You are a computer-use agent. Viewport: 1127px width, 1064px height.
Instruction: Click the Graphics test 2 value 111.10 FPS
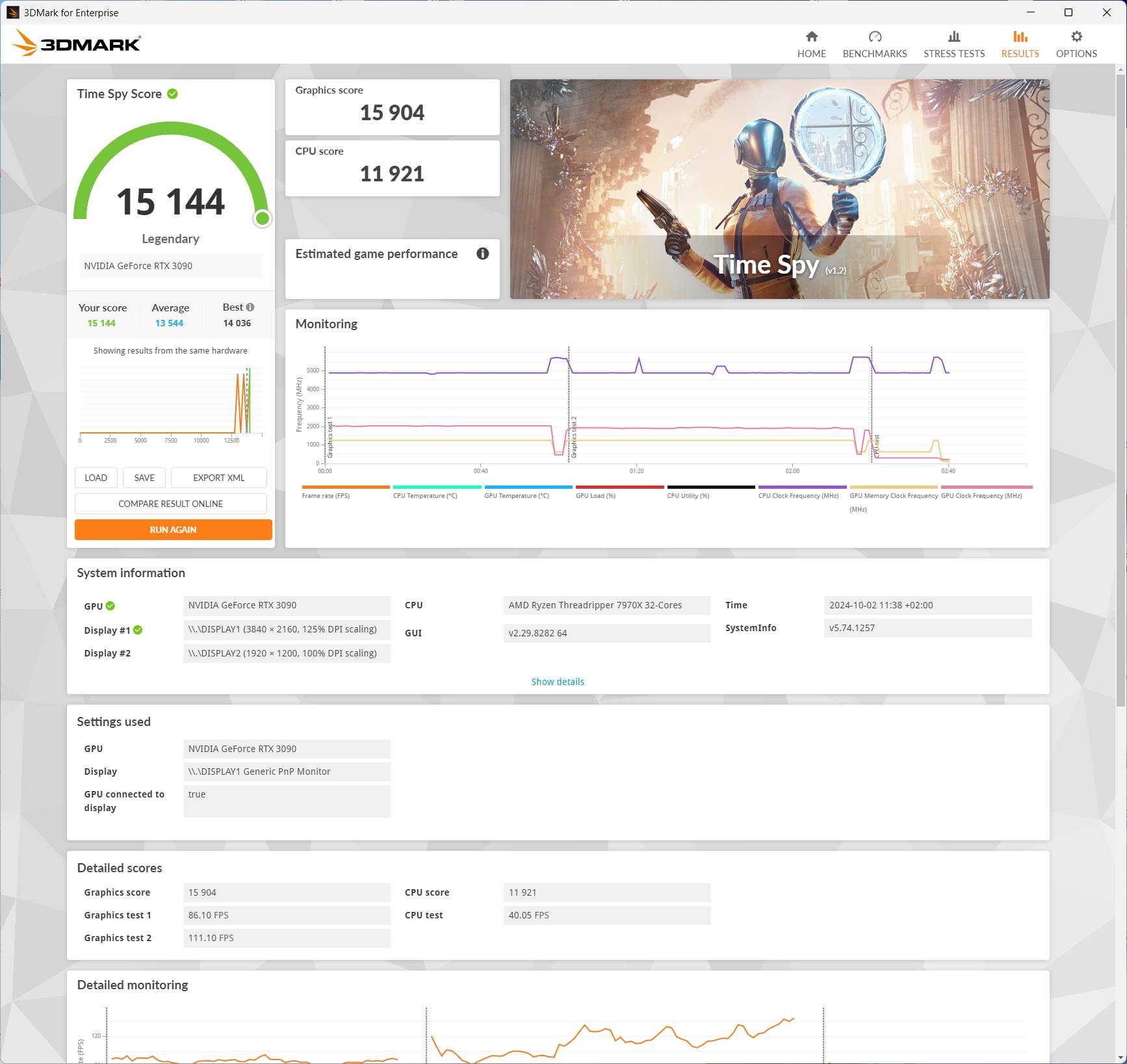pyautogui.click(x=287, y=938)
